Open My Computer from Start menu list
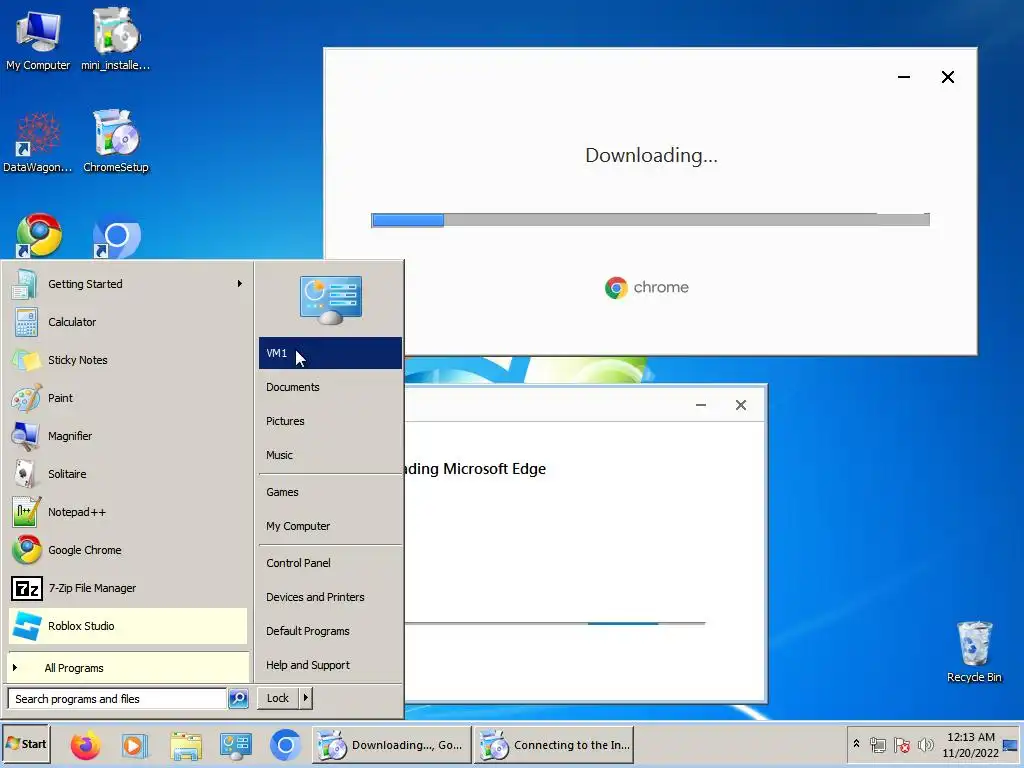 coord(330,526)
